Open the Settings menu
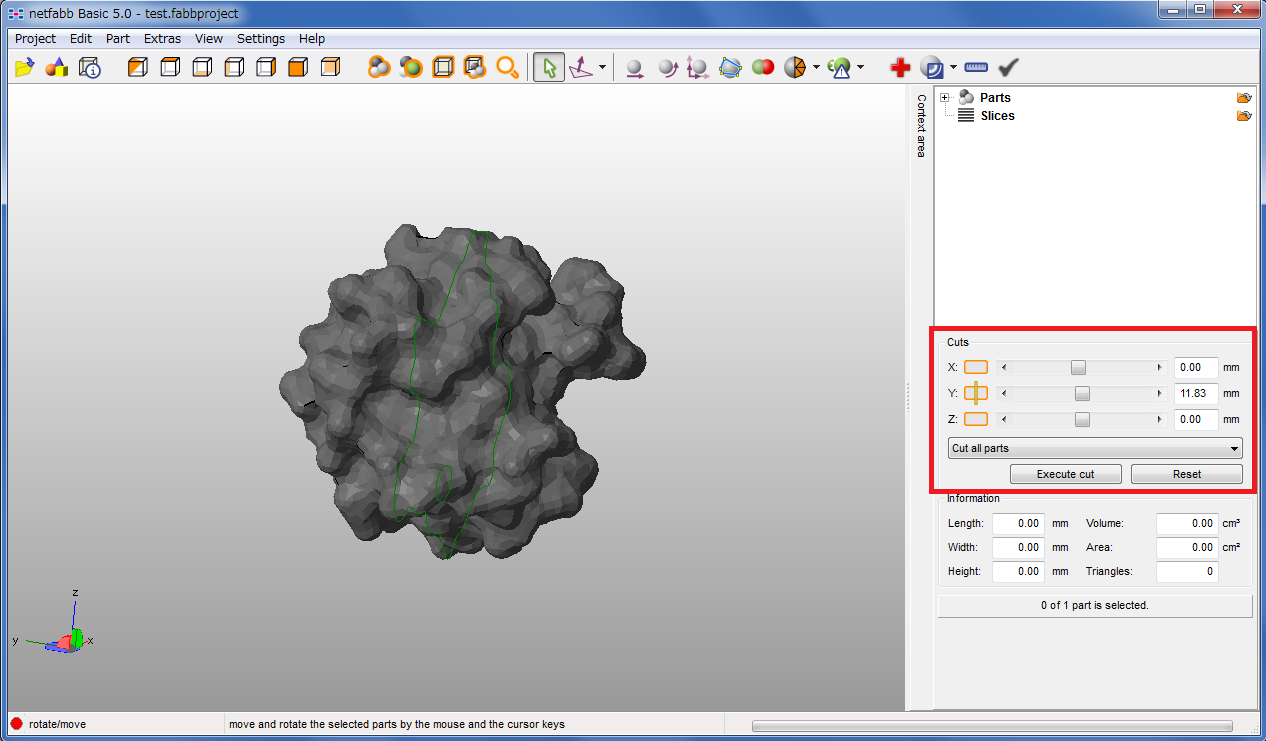 (260, 39)
